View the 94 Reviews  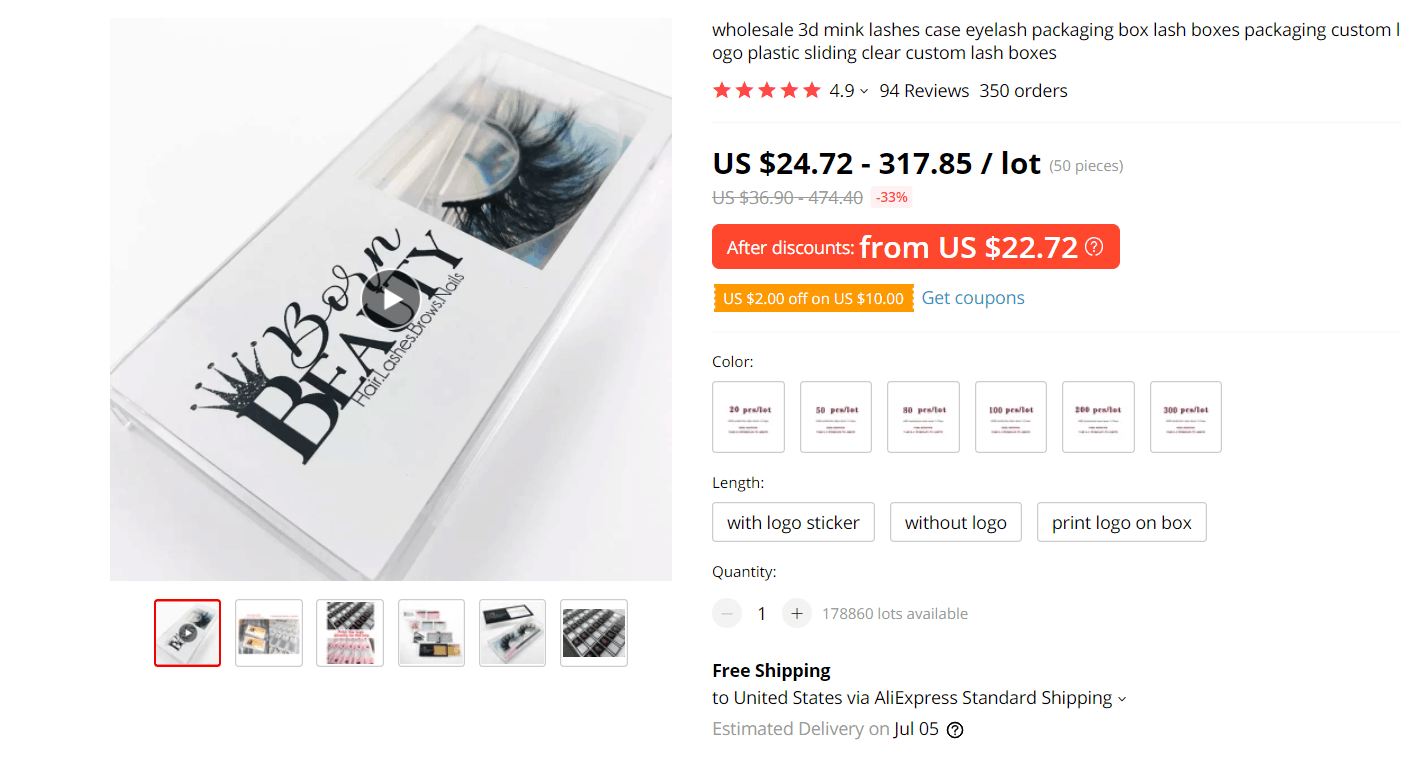923,90
